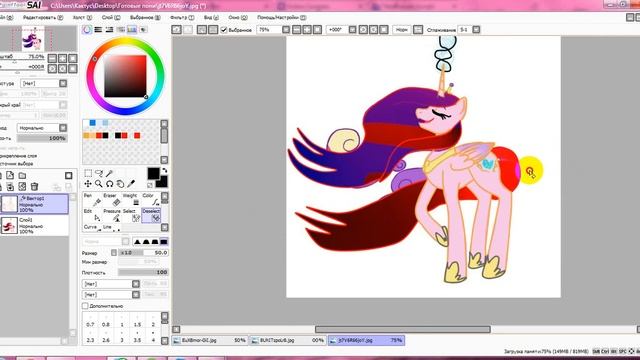
Task: Switch to the BuXBmor-0il.jpg document tab
Action: pos(209,340)
